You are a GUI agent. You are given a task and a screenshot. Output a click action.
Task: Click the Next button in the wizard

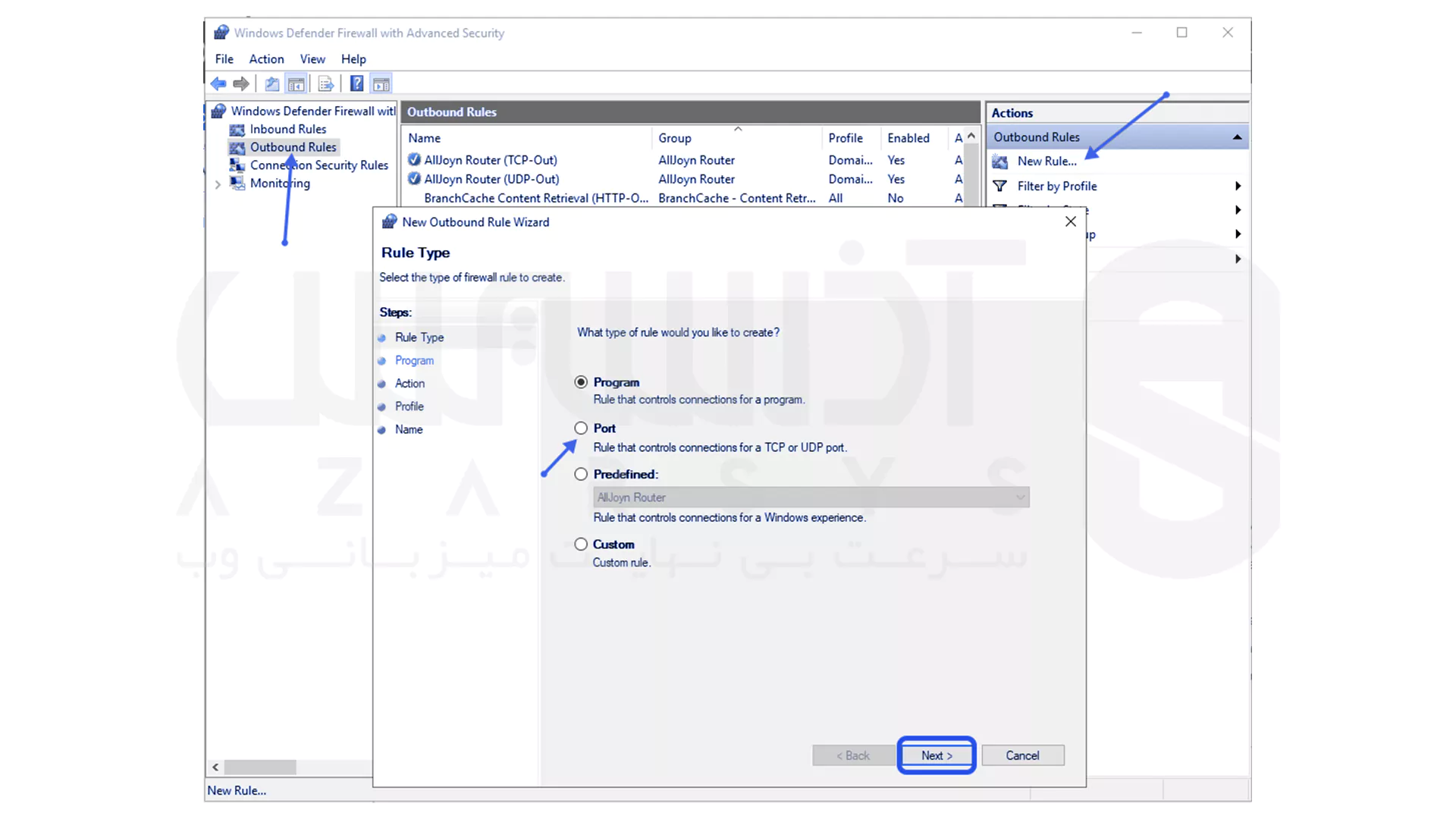point(936,755)
